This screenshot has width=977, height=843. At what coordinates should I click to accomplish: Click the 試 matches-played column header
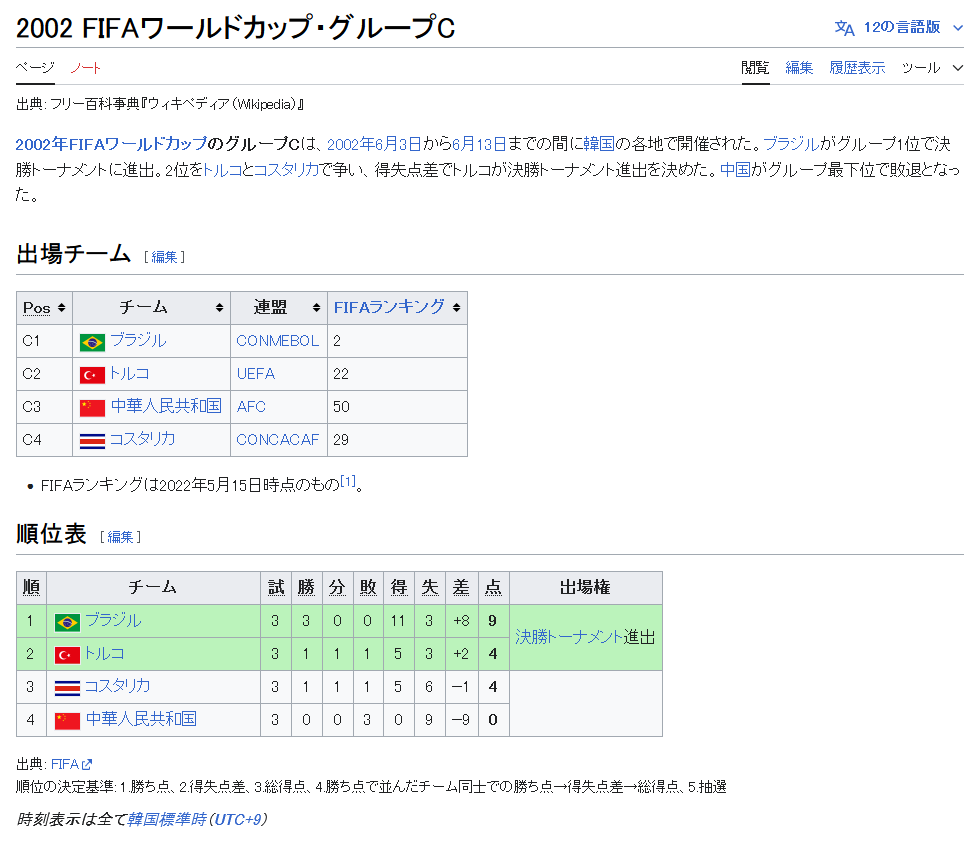pyautogui.click(x=276, y=588)
